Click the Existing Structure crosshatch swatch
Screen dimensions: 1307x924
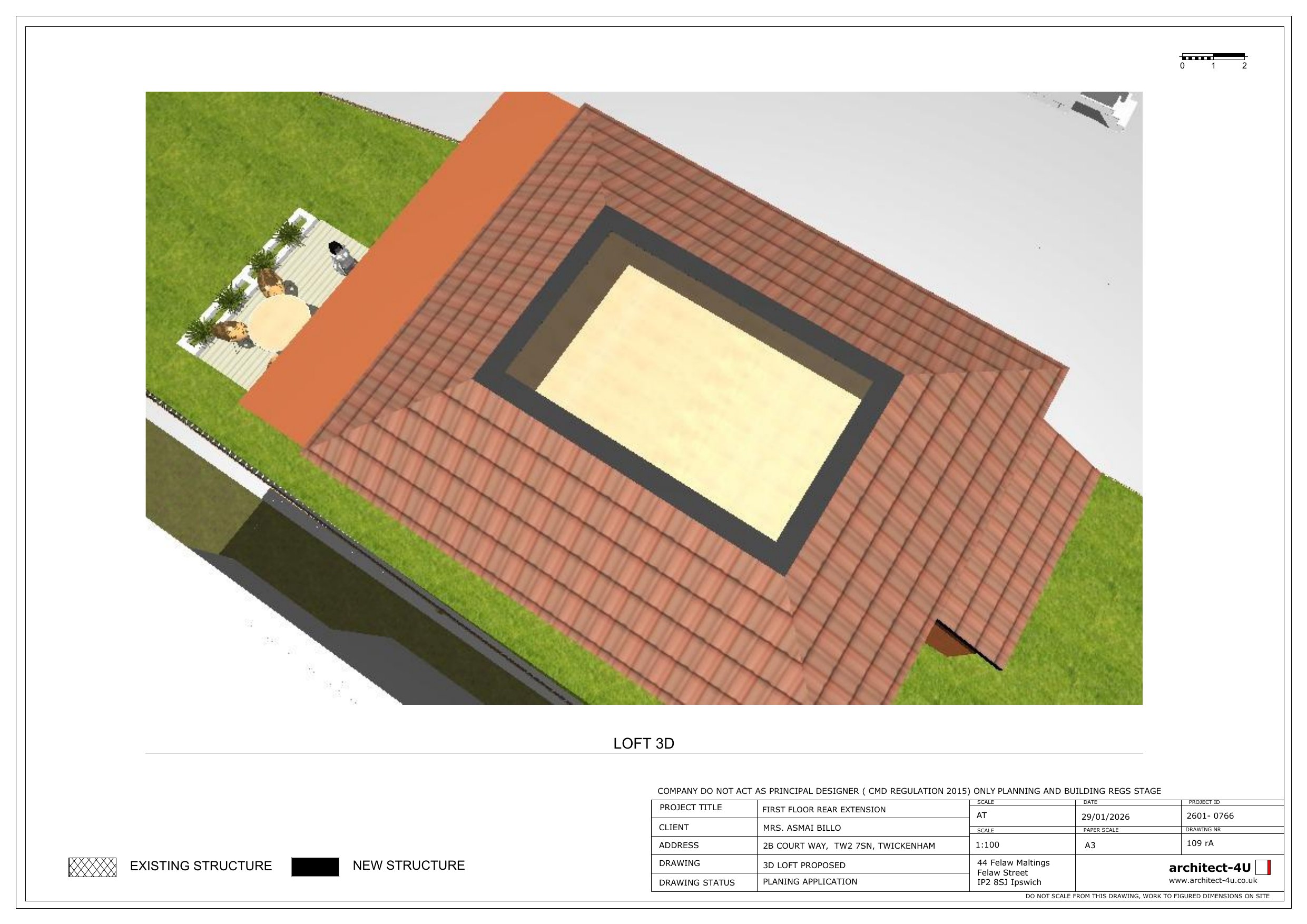(x=92, y=867)
